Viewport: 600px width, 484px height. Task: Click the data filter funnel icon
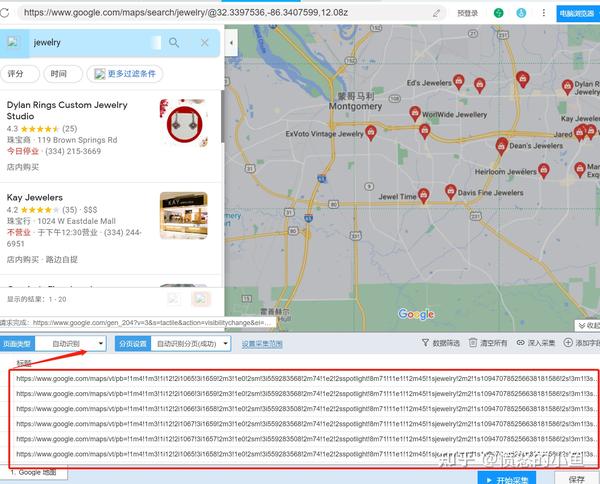coord(425,342)
